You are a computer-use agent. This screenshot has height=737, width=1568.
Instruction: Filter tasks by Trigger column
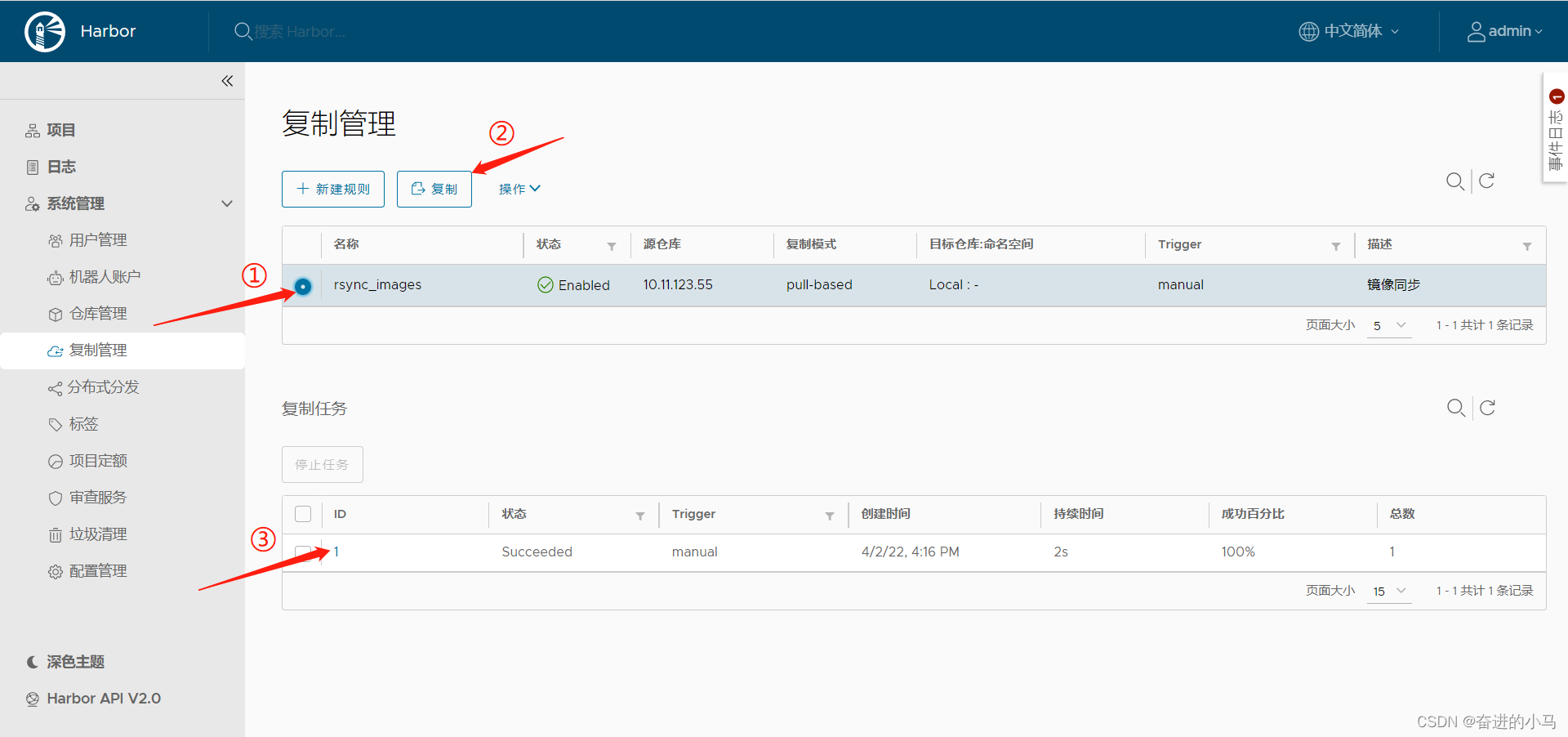[x=830, y=516]
